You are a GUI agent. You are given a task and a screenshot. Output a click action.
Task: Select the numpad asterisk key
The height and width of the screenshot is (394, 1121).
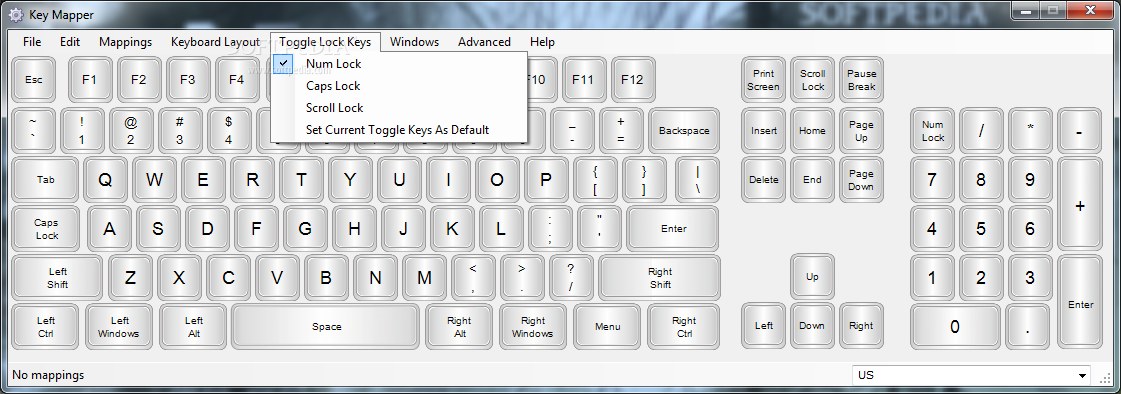(x=1030, y=130)
